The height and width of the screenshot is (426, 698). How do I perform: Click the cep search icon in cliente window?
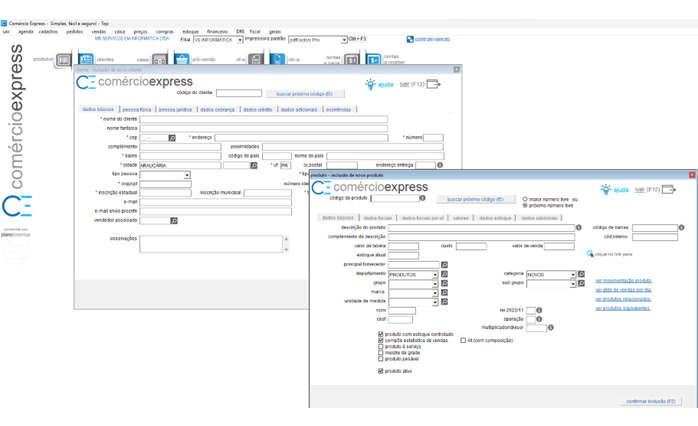(172, 138)
